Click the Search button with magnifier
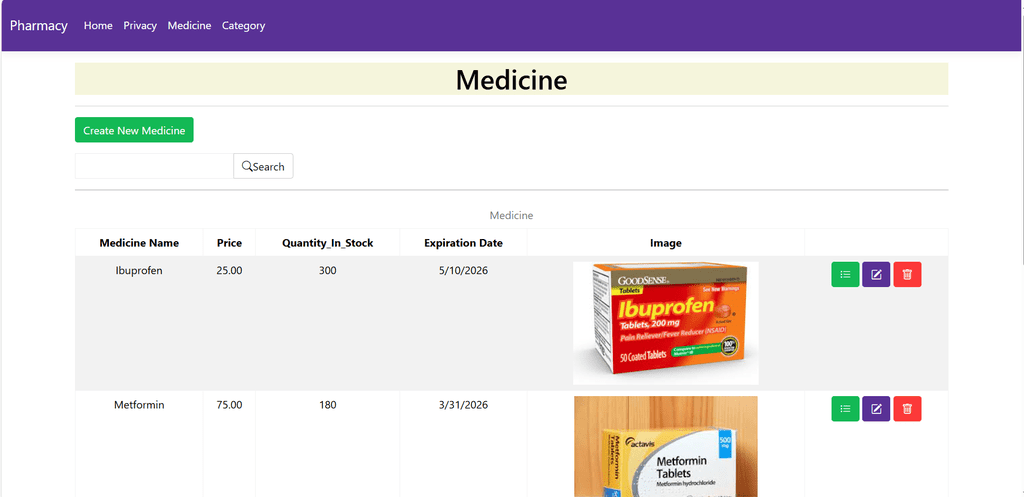This screenshot has height=497, width=1024. [263, 167]
